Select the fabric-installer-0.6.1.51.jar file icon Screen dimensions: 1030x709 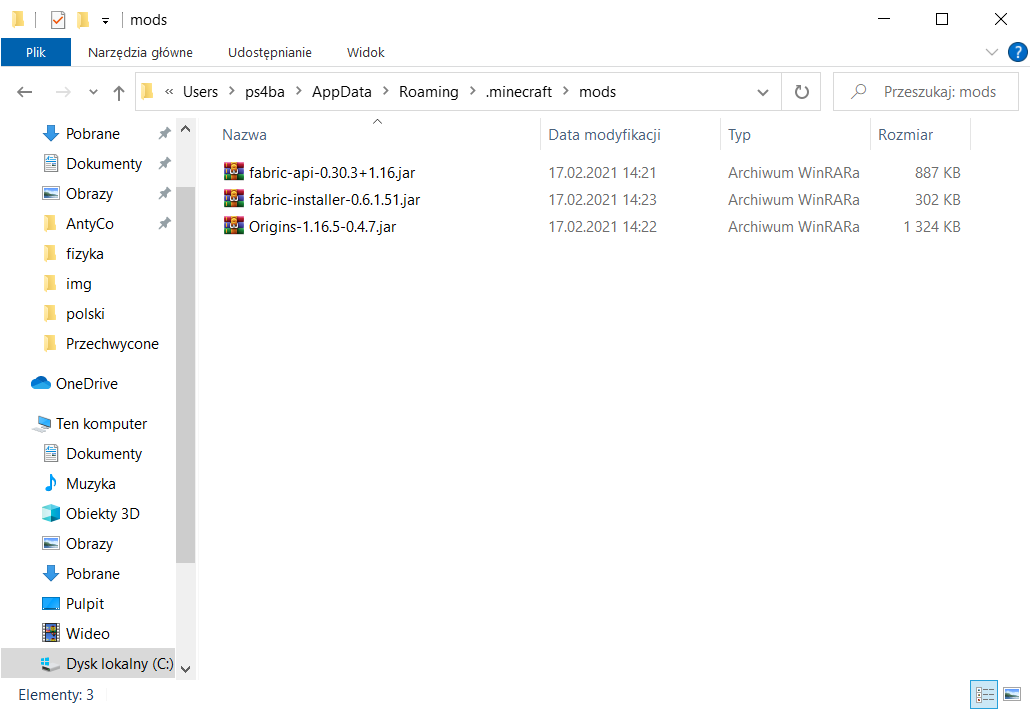[x=234, y=199]
